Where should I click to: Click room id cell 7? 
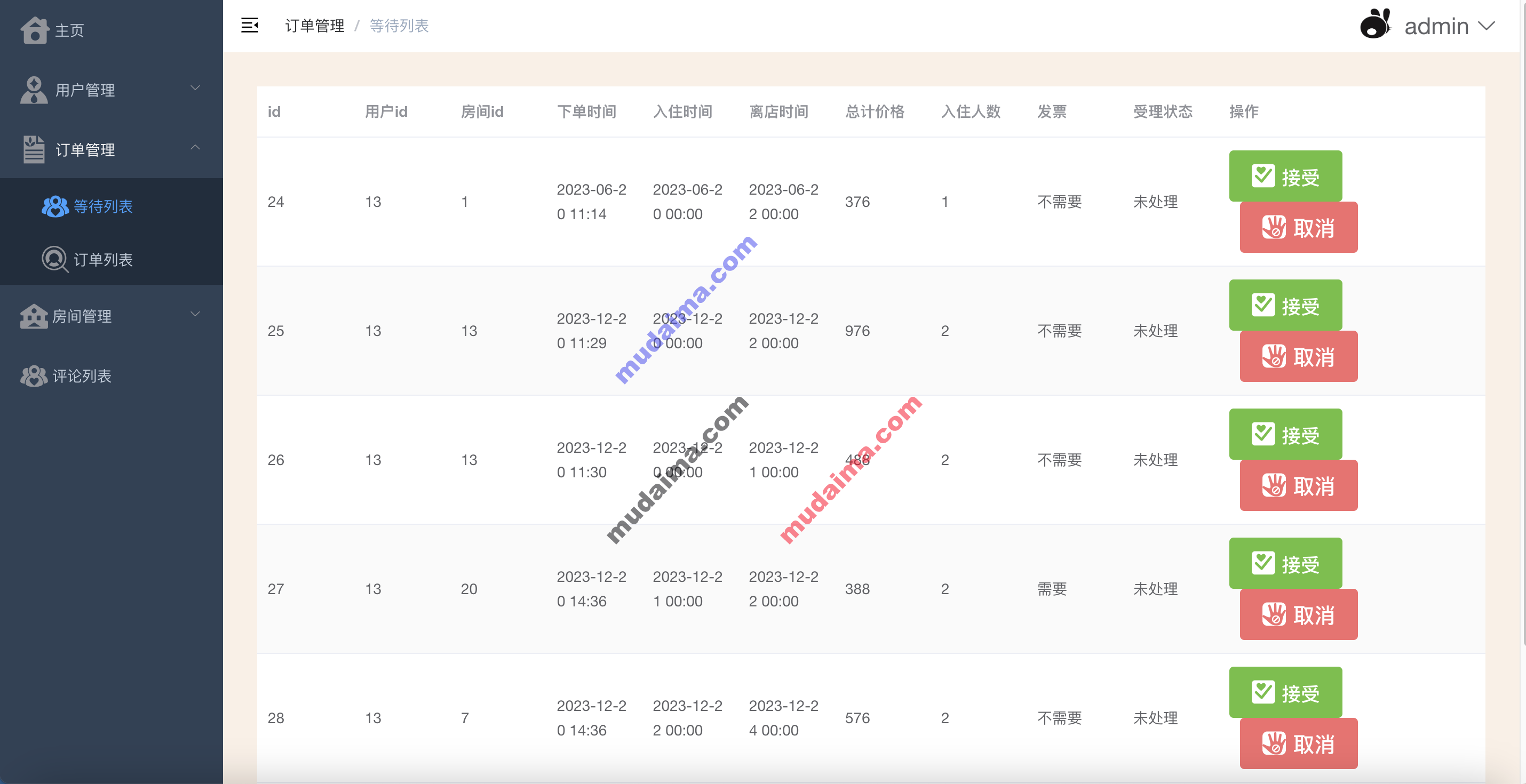pyautogui.click(x=465, y=718)
